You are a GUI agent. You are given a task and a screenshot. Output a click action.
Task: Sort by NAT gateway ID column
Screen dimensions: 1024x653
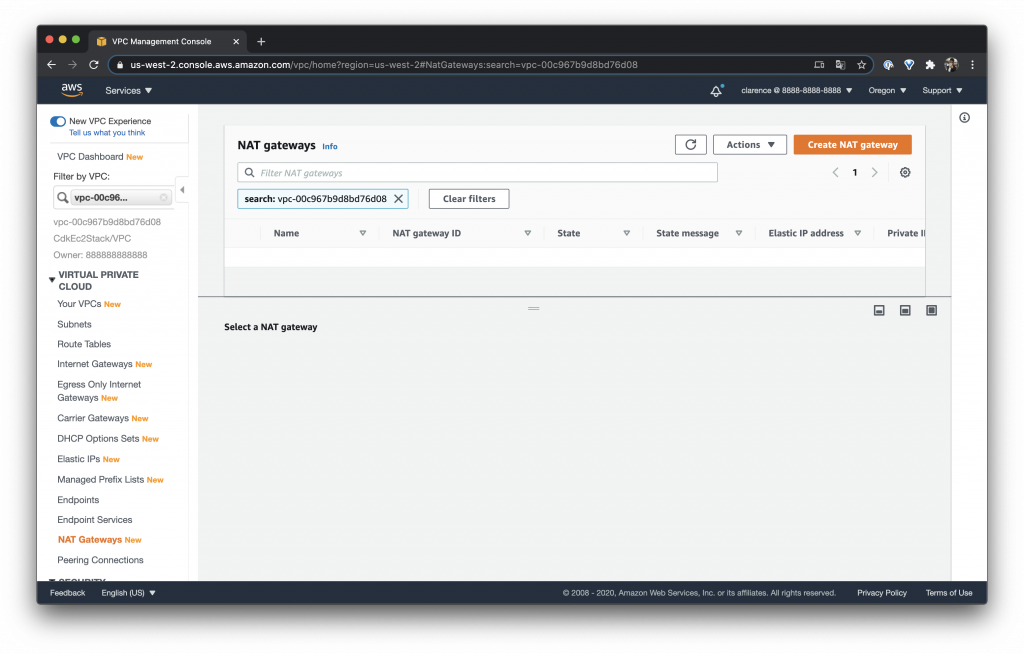(x=528, y=233)
